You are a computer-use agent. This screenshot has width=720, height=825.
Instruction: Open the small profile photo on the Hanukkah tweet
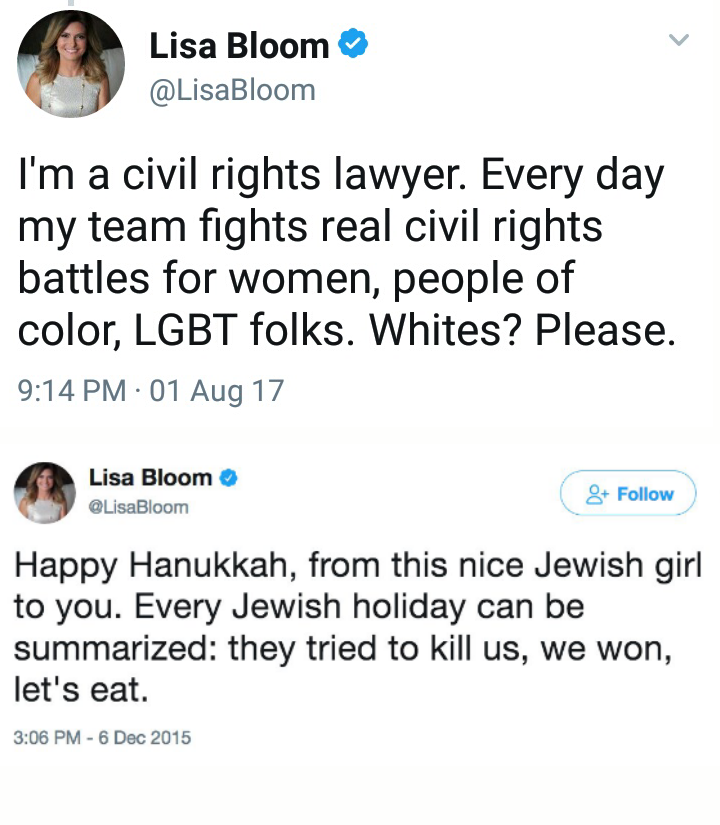43,492
